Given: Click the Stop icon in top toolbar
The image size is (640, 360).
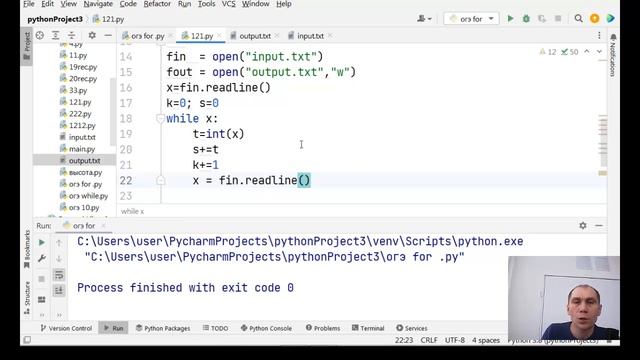Looking at the screenshot, I should 558,19.
